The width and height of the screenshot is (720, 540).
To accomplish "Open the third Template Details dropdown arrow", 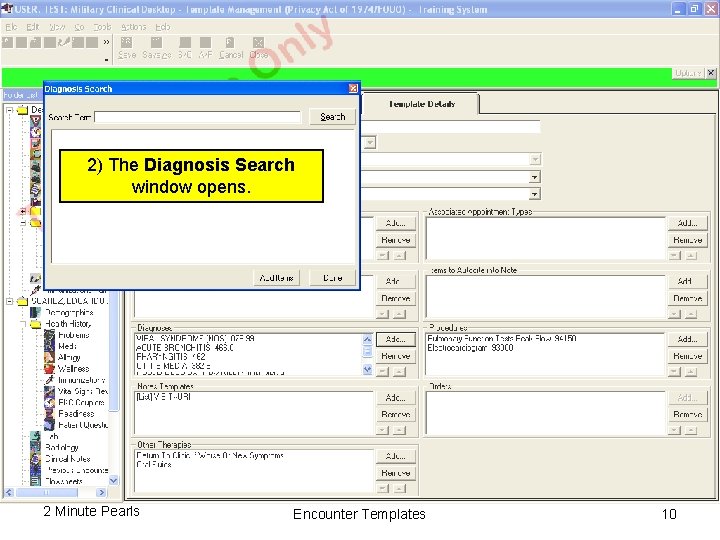I will tap(535, 194).
